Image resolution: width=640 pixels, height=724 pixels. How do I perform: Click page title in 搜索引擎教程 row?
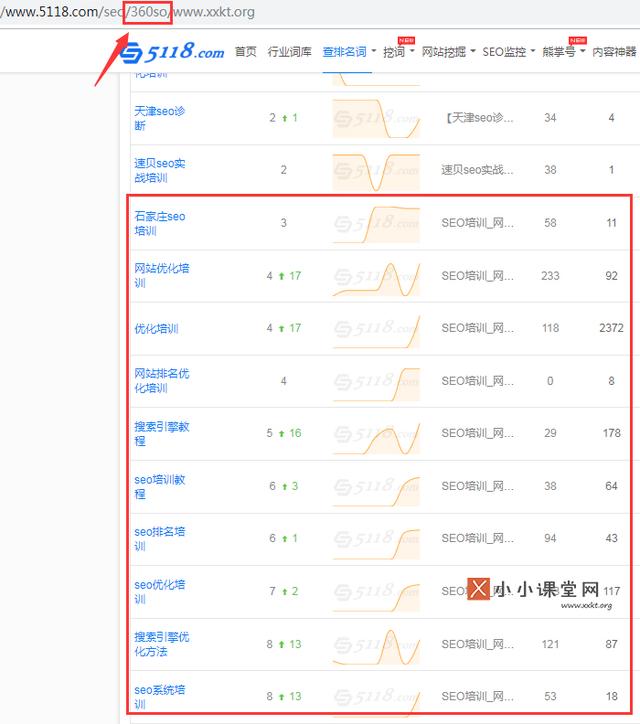click(477, 433)
